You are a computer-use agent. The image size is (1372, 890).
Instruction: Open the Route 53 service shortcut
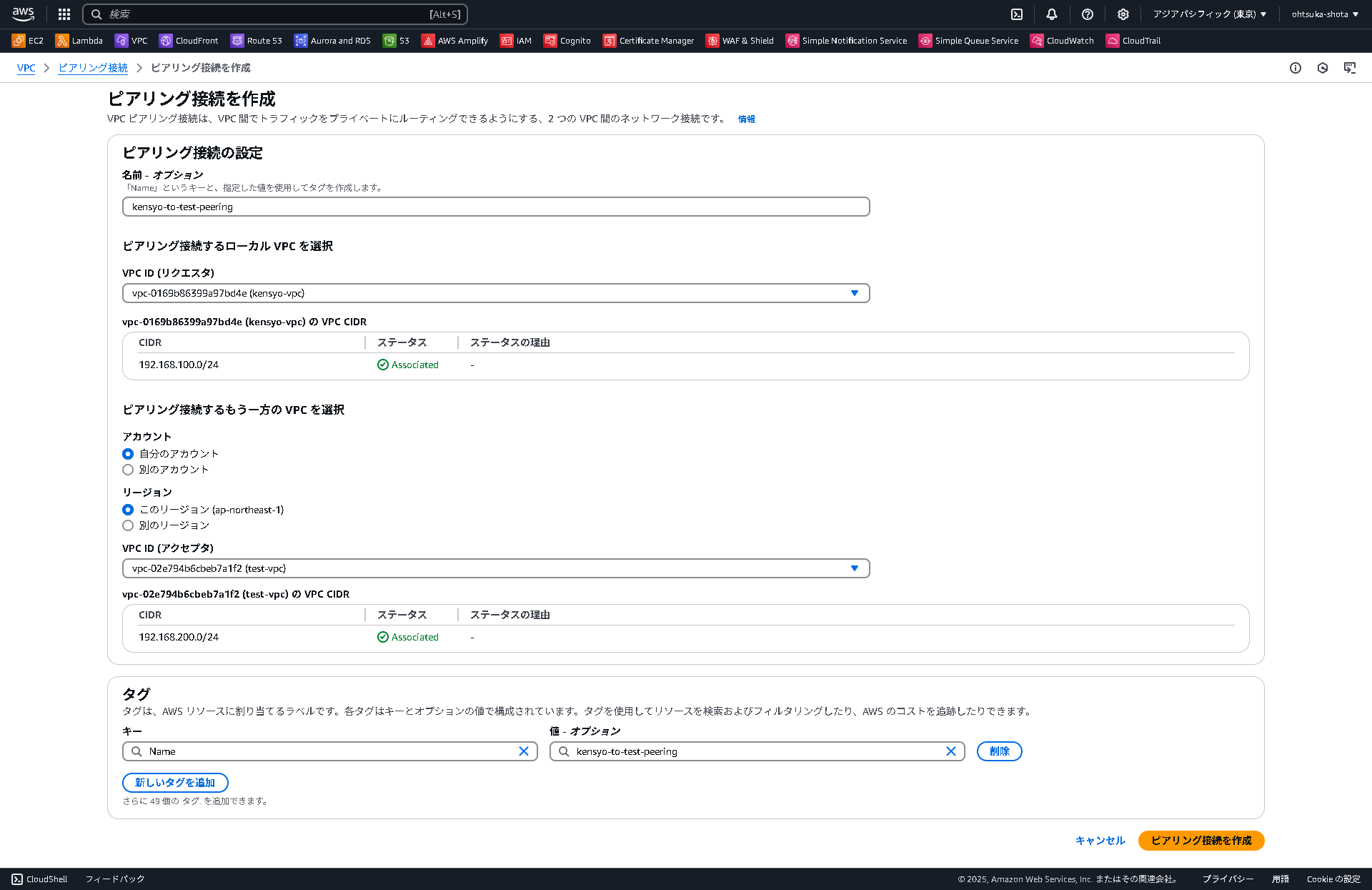[x=256, y=41]
